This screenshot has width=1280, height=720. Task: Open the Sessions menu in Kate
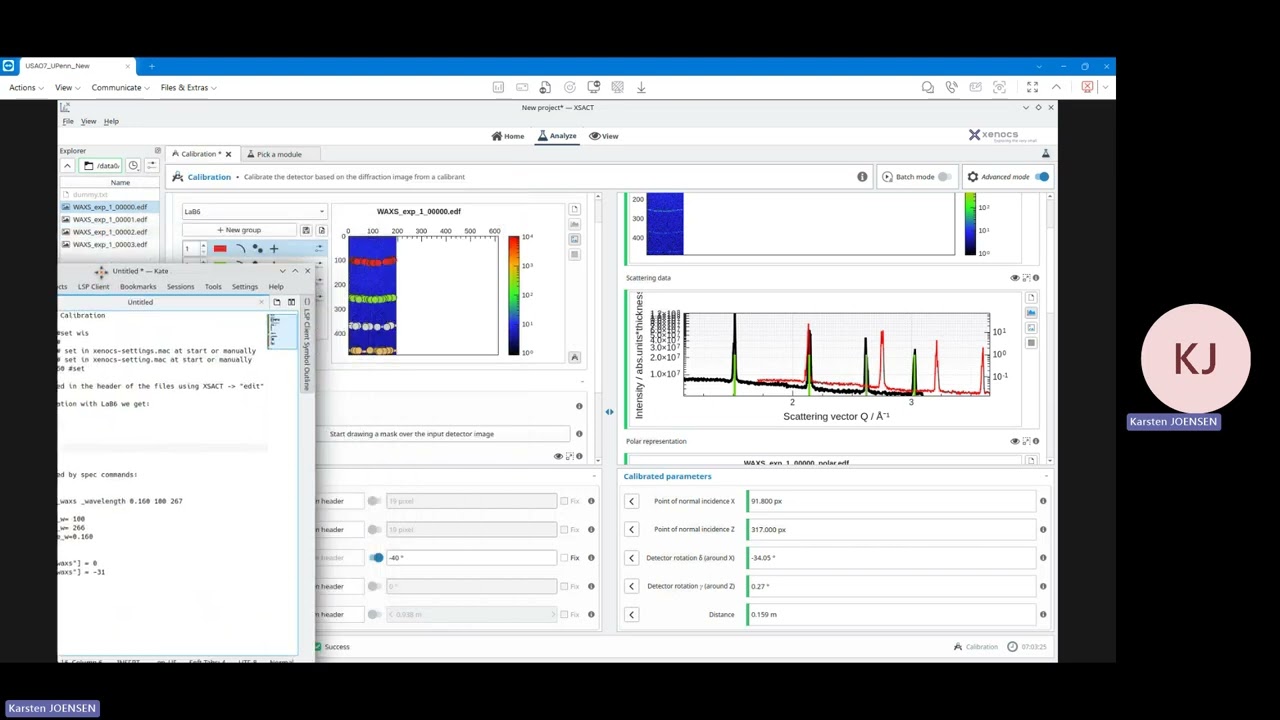[180, 287]
